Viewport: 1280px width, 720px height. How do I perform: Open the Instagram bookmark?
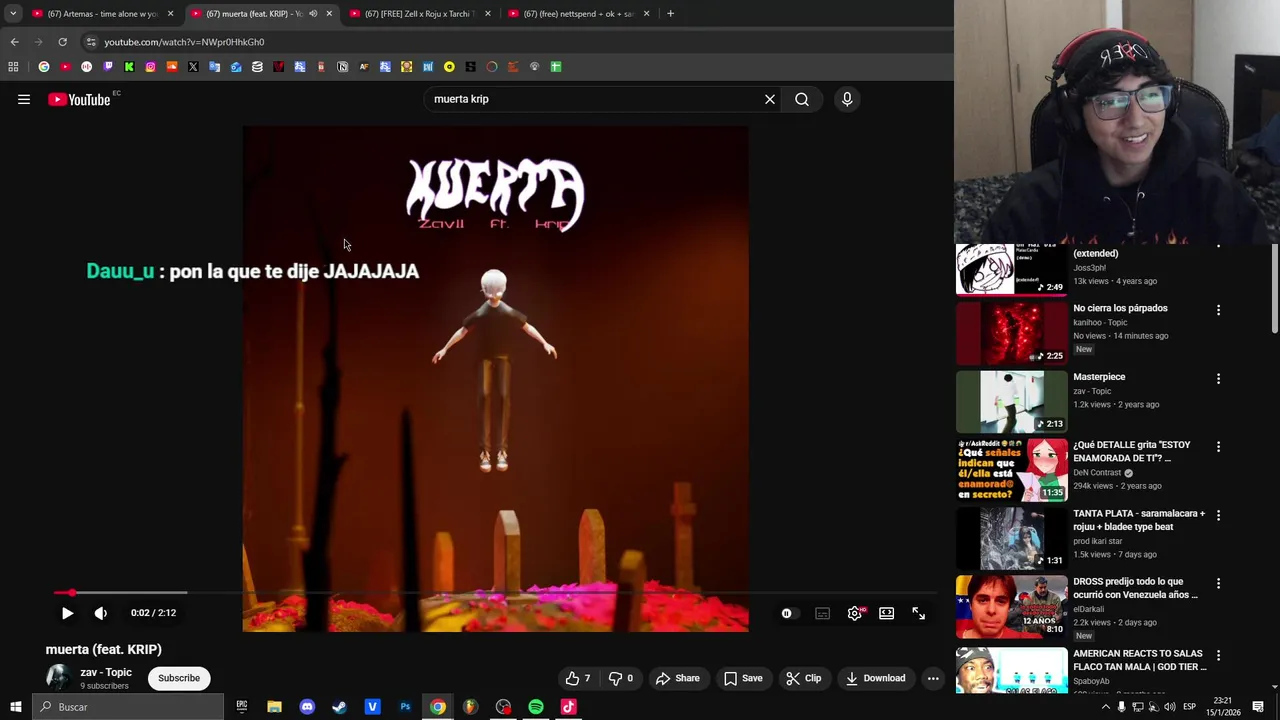click(x=151, y=67)
